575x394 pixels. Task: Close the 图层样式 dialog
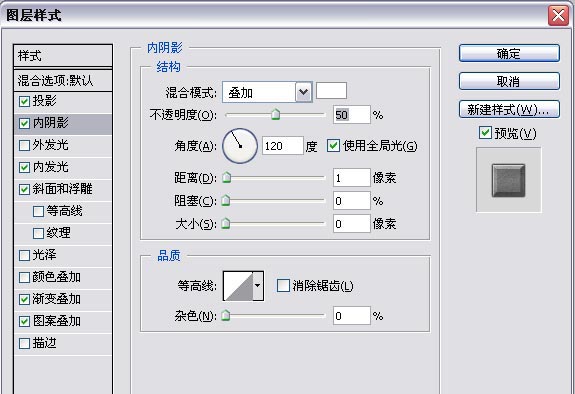coord(558,16)
